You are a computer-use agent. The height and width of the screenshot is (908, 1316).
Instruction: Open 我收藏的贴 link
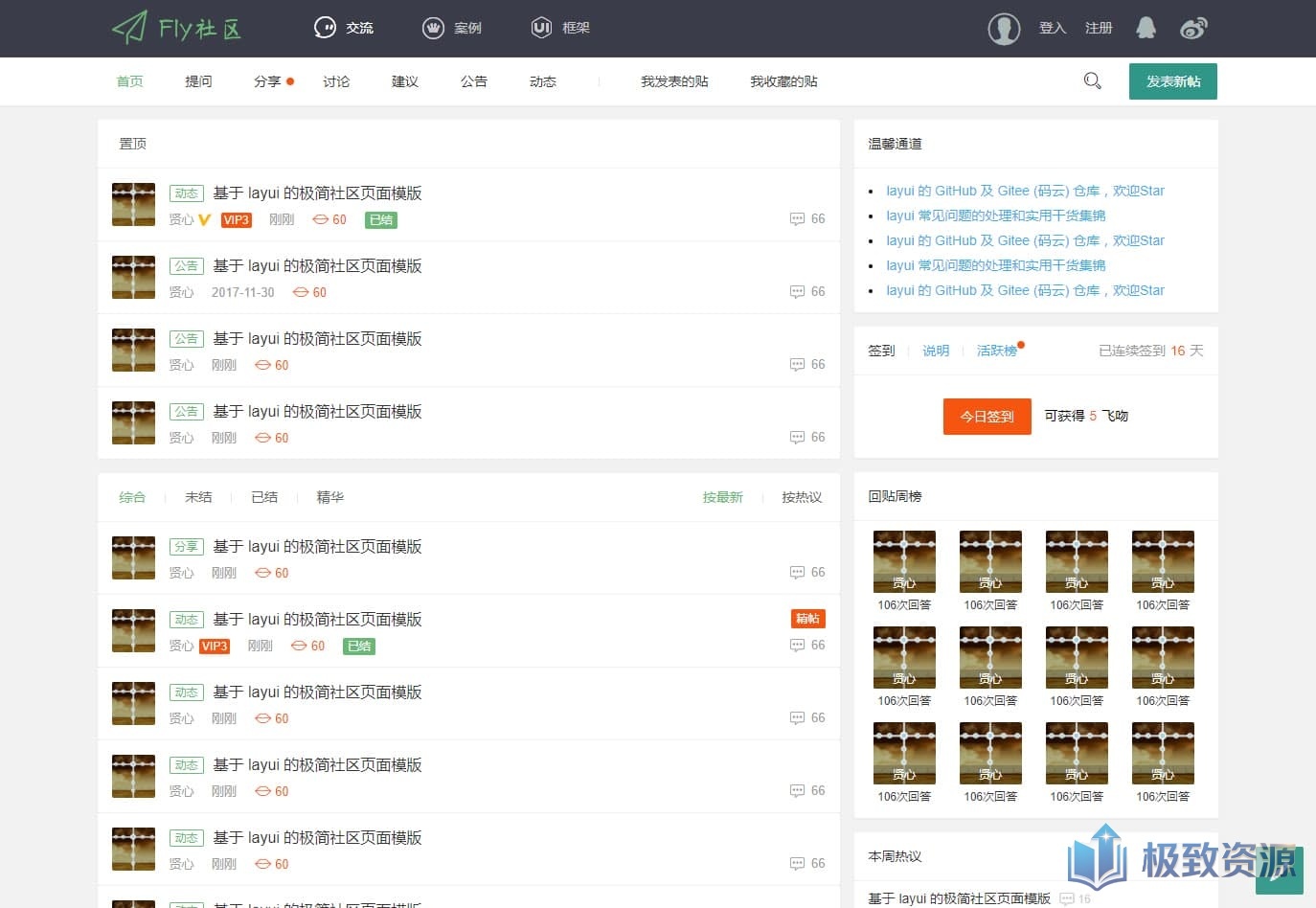tap(783, 81)
